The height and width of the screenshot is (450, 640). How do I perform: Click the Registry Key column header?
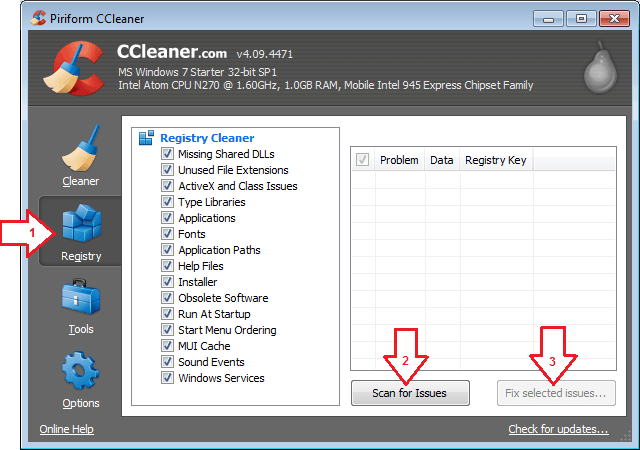495,160
